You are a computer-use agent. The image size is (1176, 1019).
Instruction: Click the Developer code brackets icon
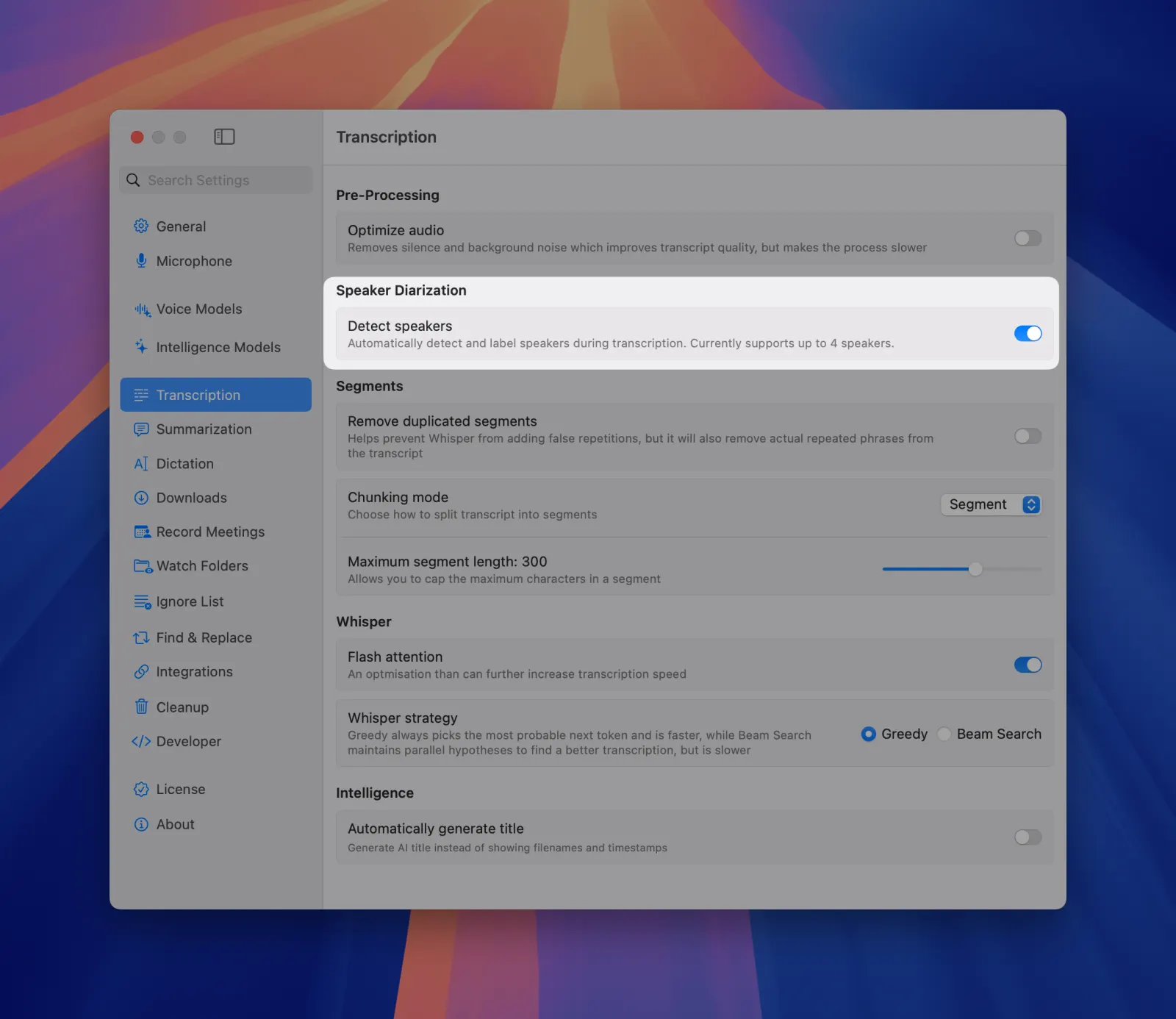click(141, 741)
